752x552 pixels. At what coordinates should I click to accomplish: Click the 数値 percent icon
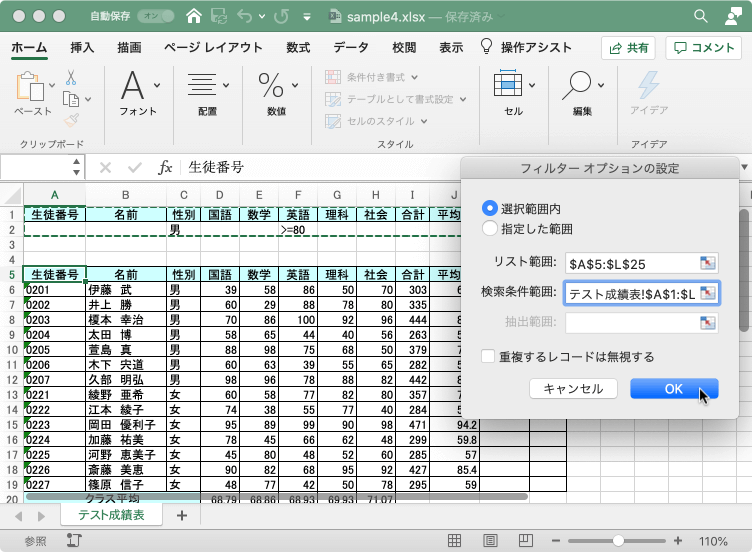[x=271, y=85]
